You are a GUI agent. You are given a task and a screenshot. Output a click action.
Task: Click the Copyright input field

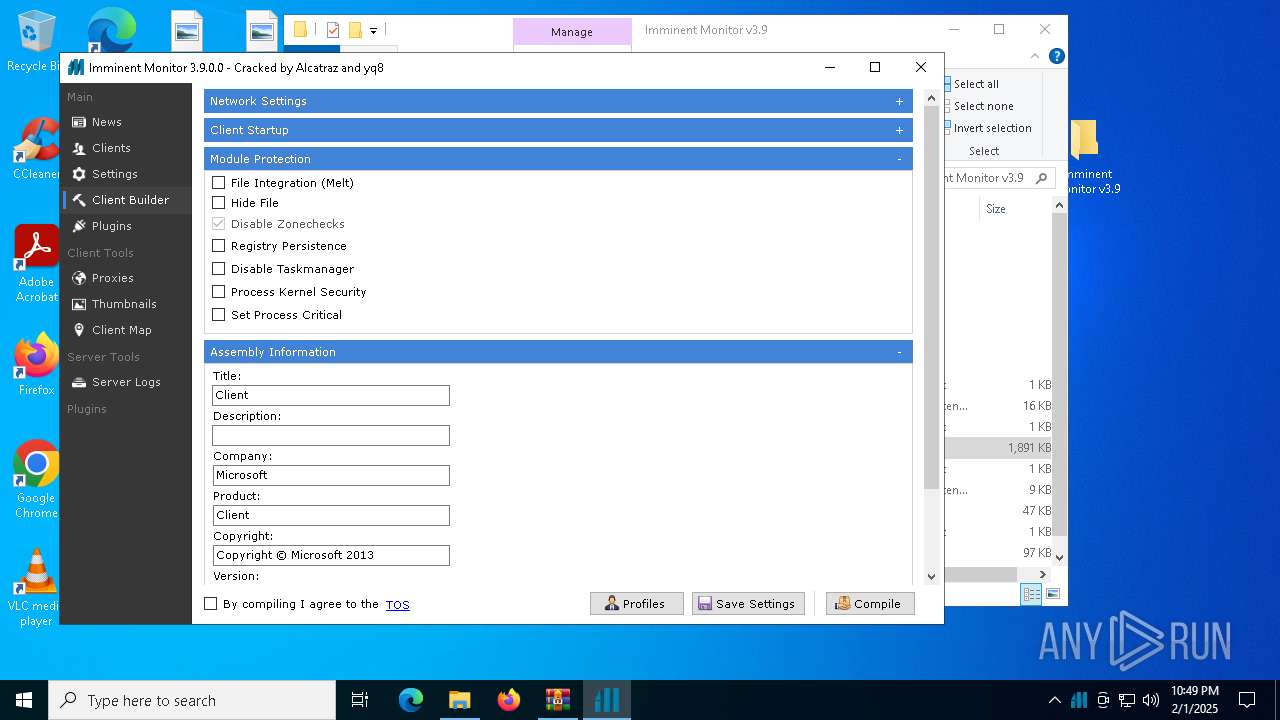[x=331, y=555]
